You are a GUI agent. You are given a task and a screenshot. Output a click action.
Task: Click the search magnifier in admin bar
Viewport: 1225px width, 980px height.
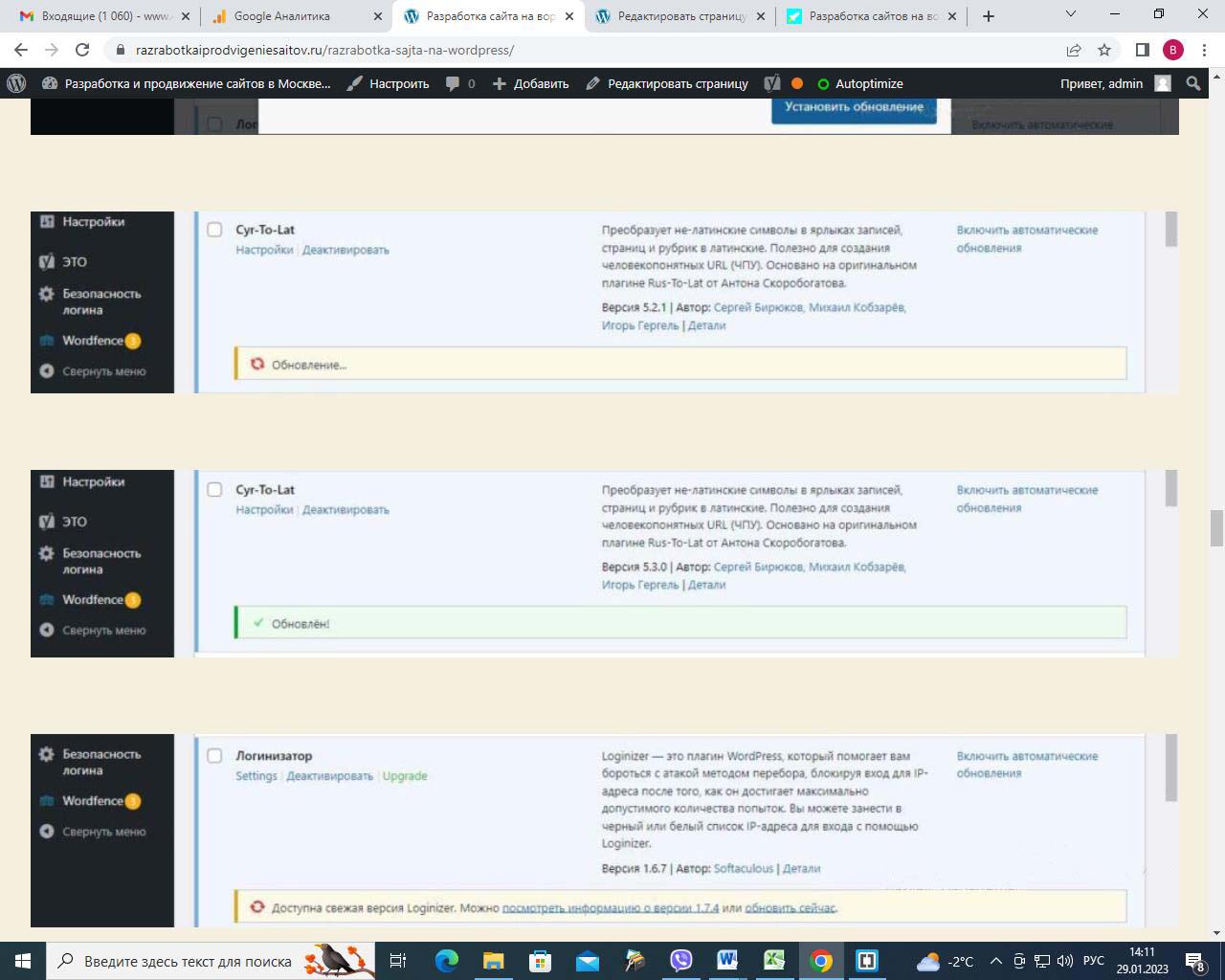1193,83
